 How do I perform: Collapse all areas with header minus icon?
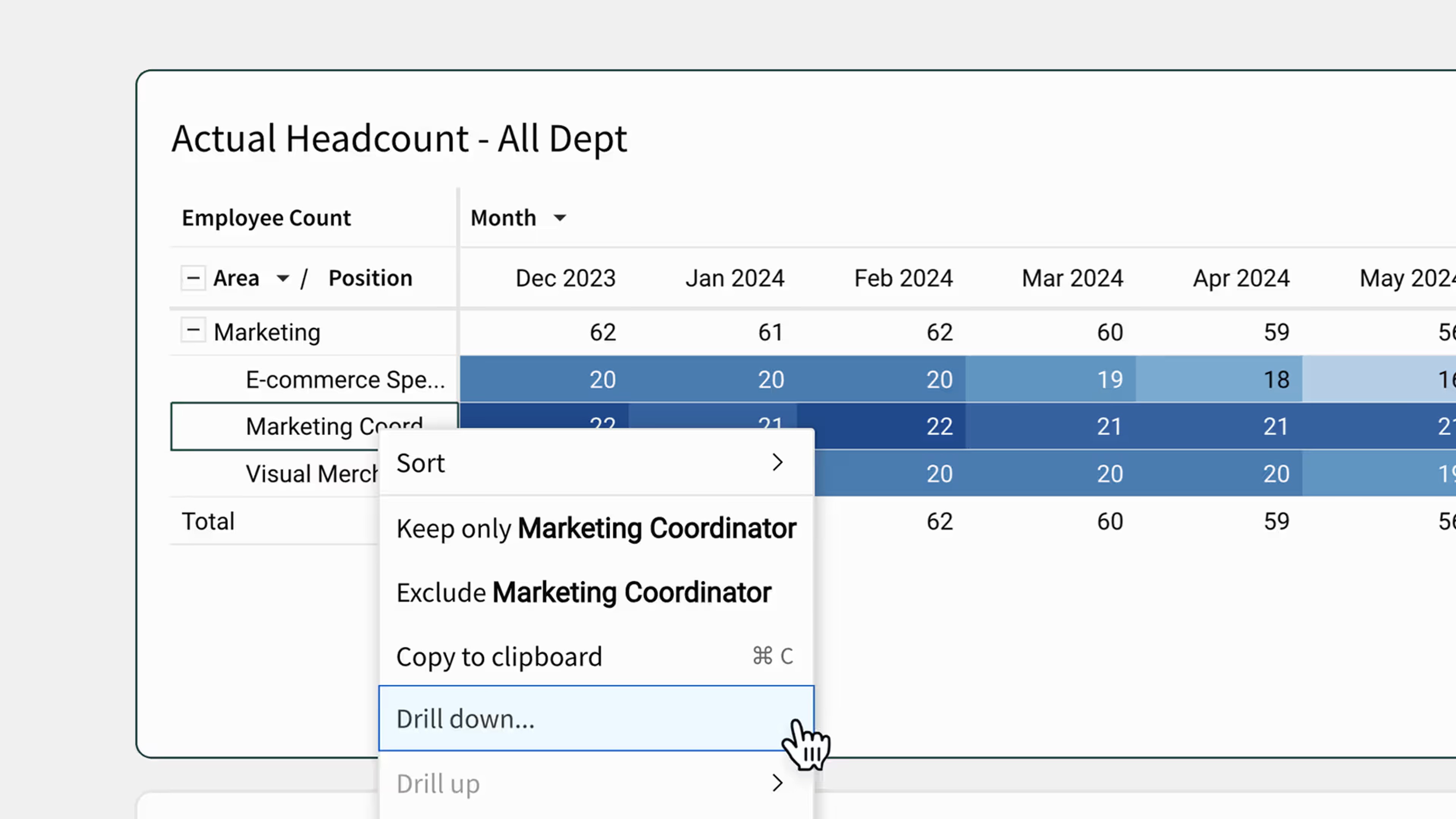point(193,278)
